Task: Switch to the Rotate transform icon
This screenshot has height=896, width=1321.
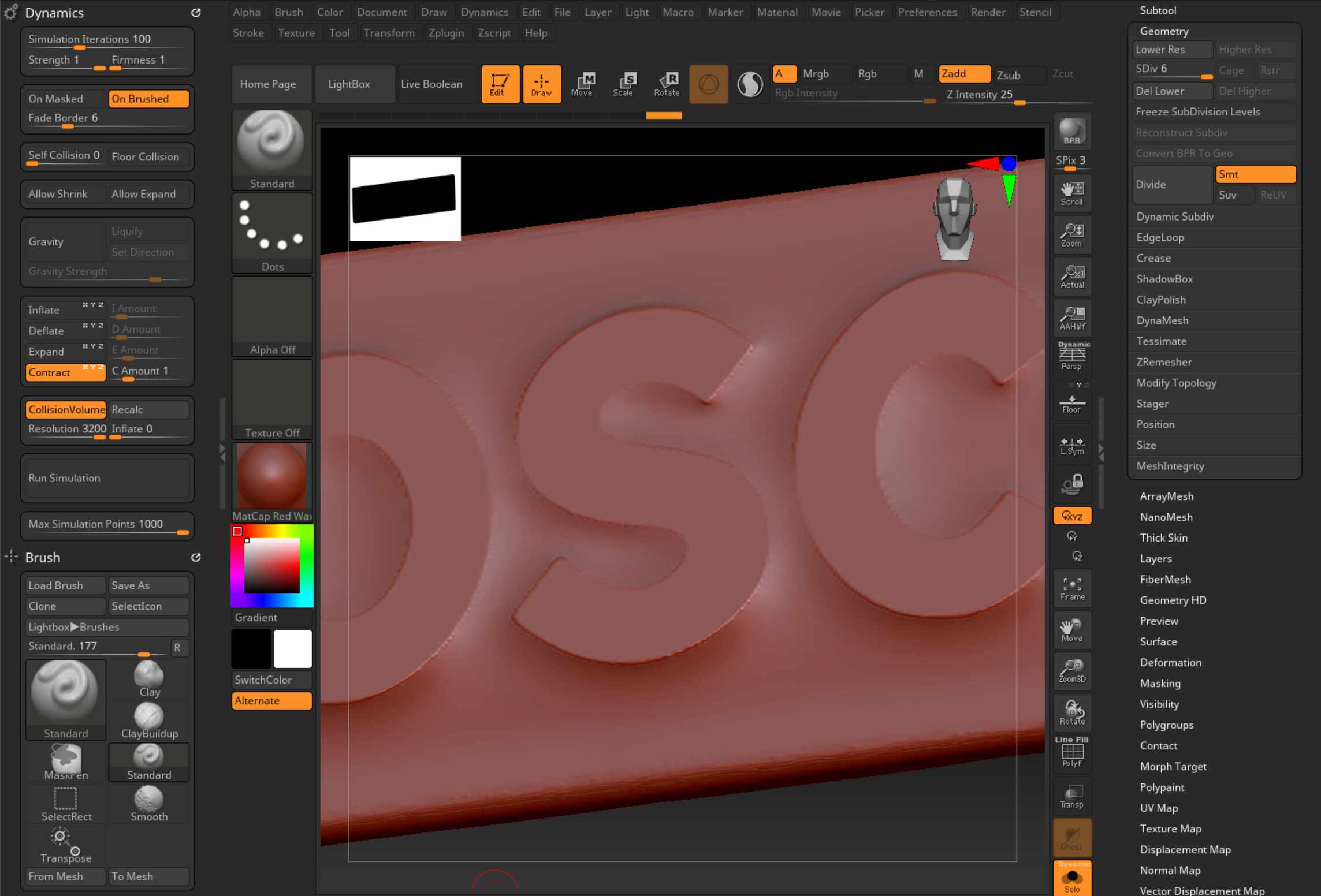Action: [x=666, y=84]
